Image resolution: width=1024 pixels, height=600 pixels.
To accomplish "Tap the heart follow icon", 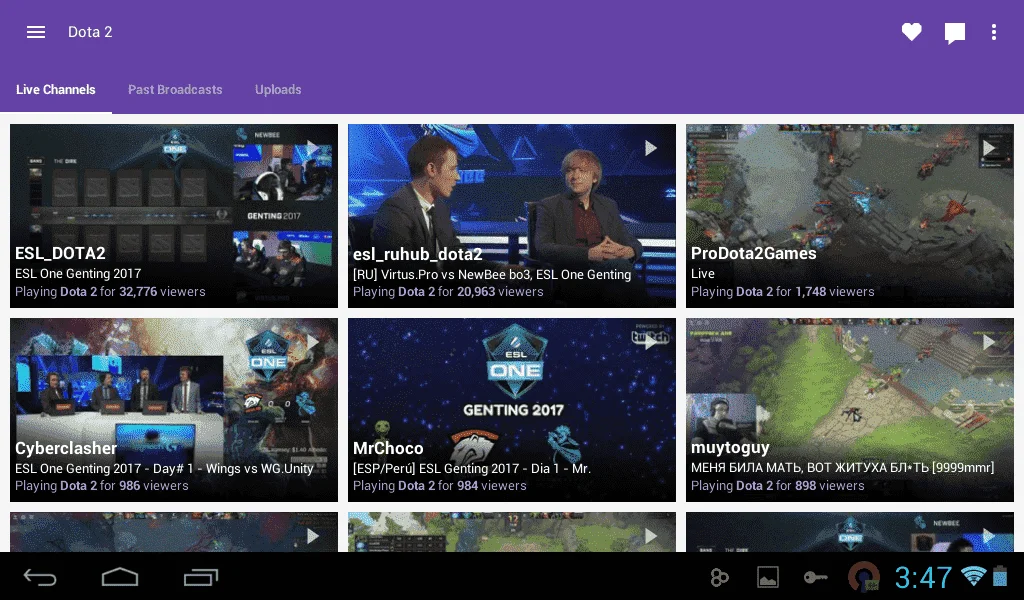I will click(x=912, y=32).
